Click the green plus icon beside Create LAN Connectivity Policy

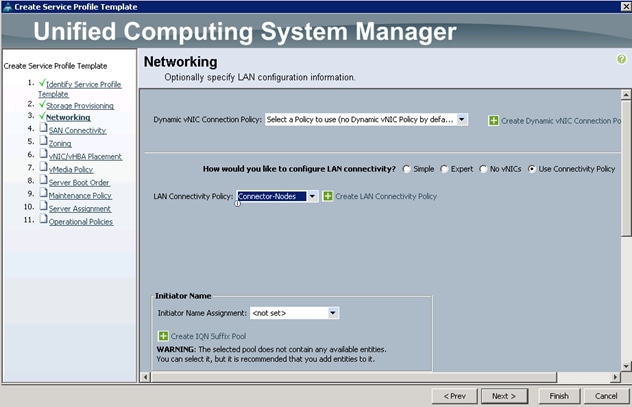328,196
